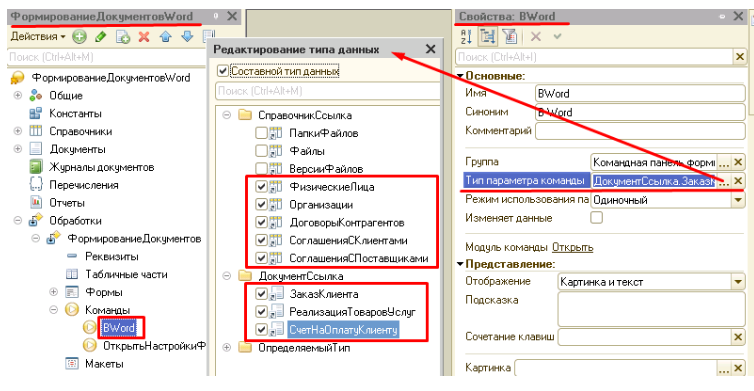754x391 pixels.
Task: Click the data type search field
Action: (328, 91)
